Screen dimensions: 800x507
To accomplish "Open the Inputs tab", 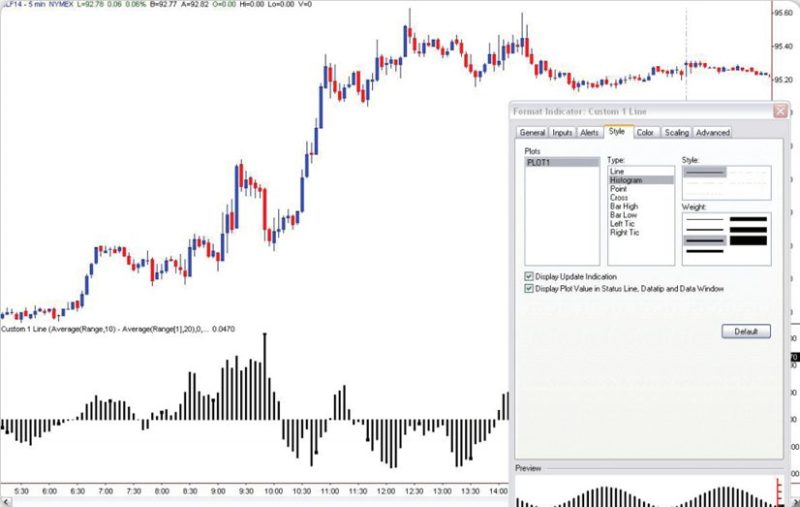I will pyautogui.click(x=562, y=133).
